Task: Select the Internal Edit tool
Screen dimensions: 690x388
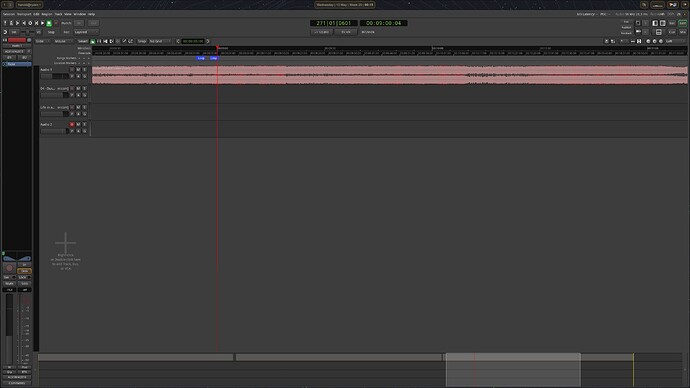Action: point(131,41)
